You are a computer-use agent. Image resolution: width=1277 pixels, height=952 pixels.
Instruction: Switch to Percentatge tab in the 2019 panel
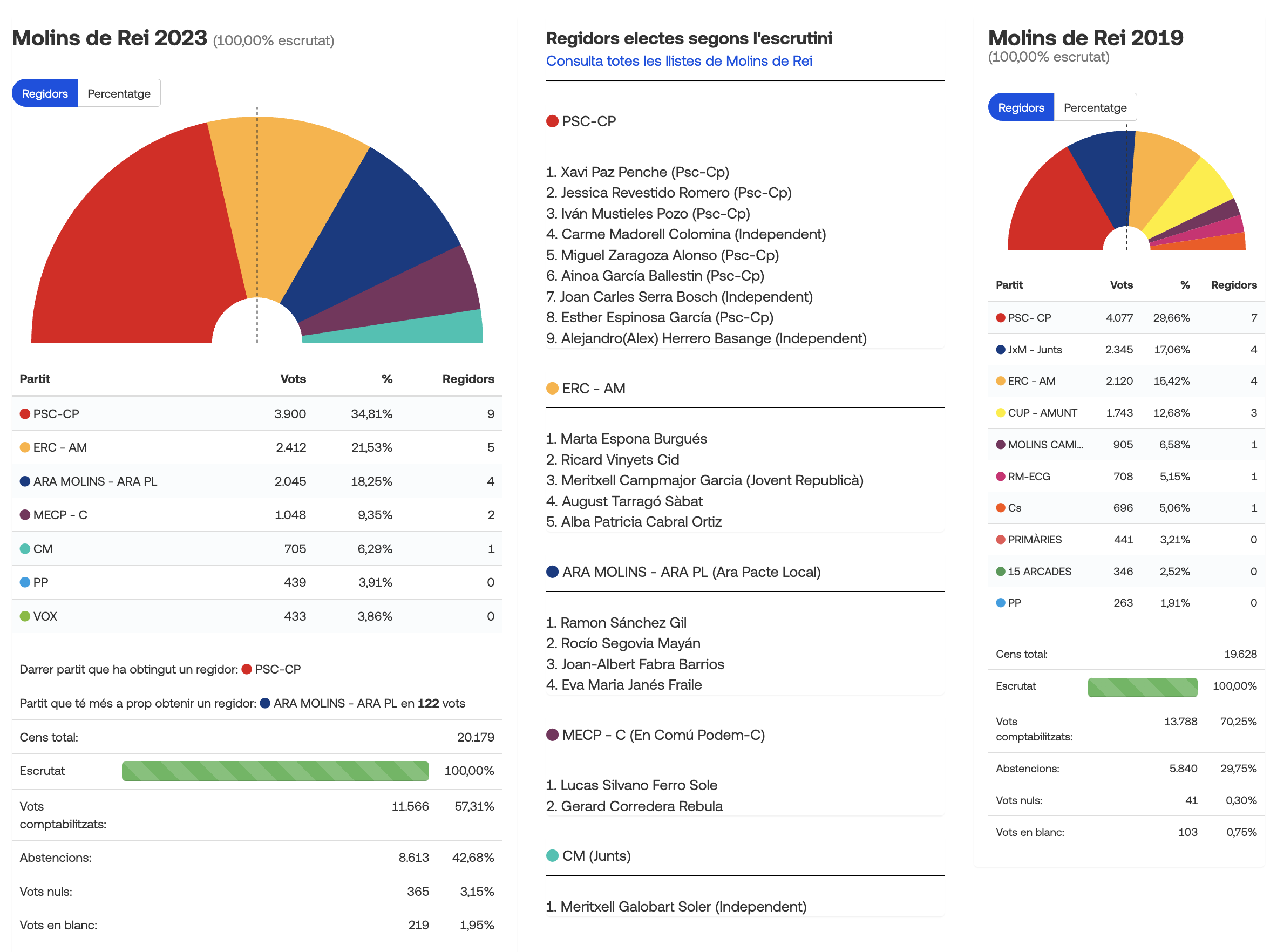1095,107
